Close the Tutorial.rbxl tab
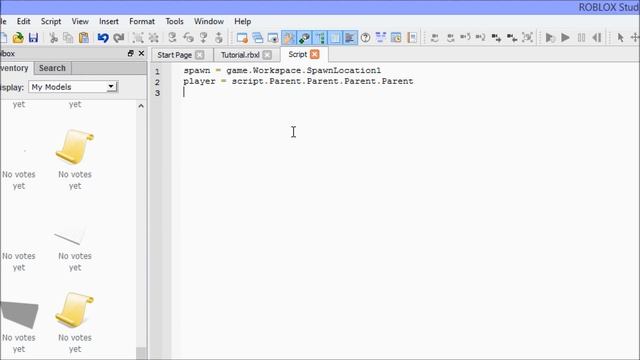 [267, 55]
